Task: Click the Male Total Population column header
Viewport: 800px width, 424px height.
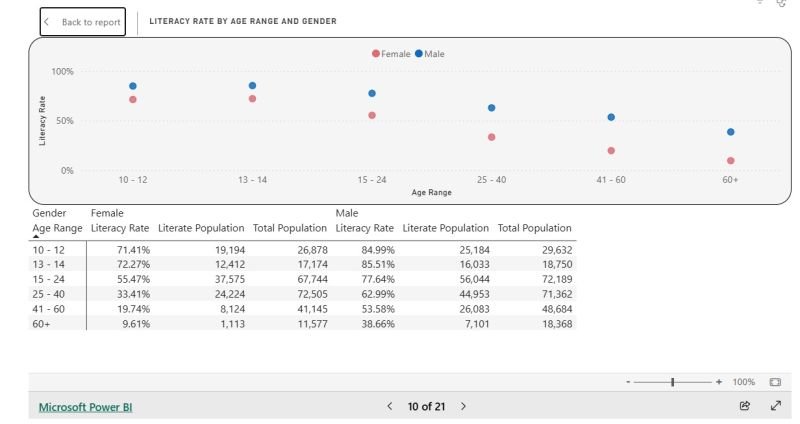Action: (x=534, y=228)
